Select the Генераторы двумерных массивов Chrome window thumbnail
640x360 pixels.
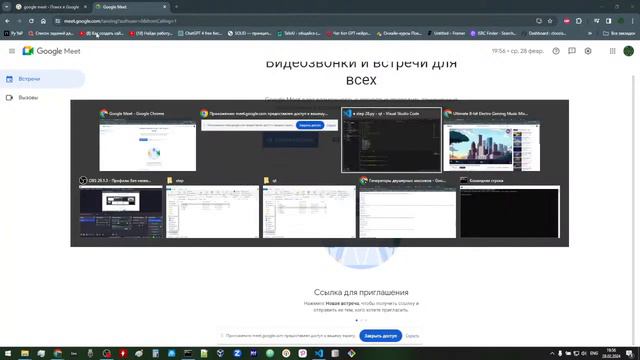tap(407, 207)
